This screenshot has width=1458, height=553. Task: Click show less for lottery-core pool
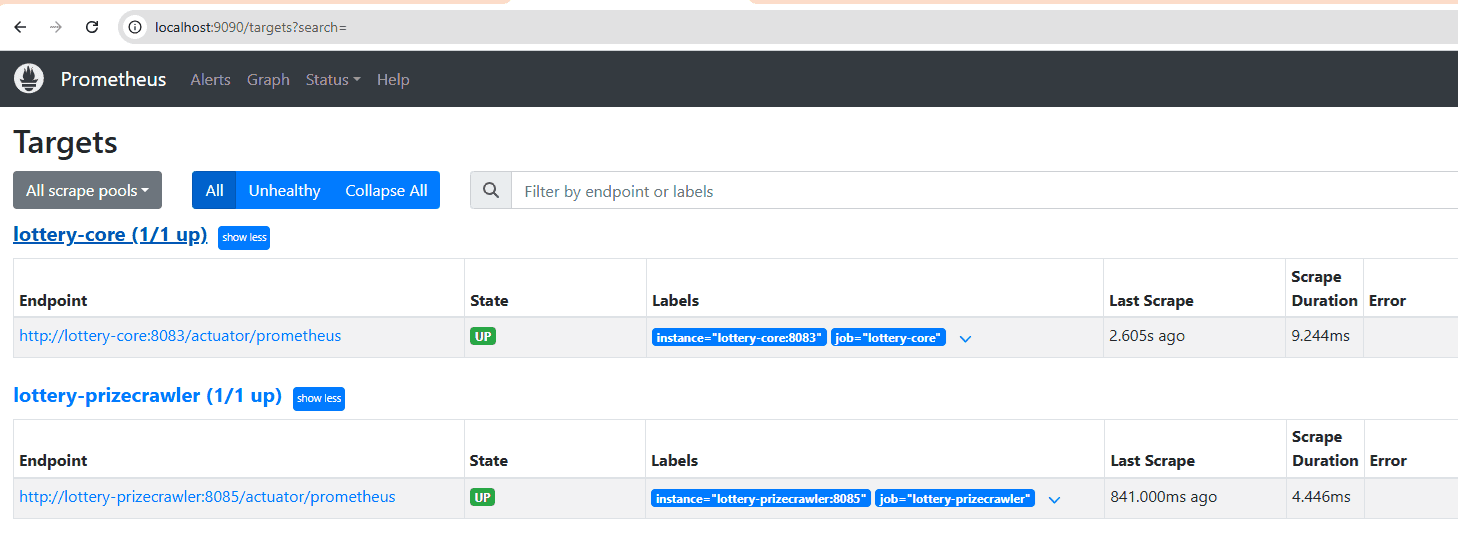click(244, 237)
